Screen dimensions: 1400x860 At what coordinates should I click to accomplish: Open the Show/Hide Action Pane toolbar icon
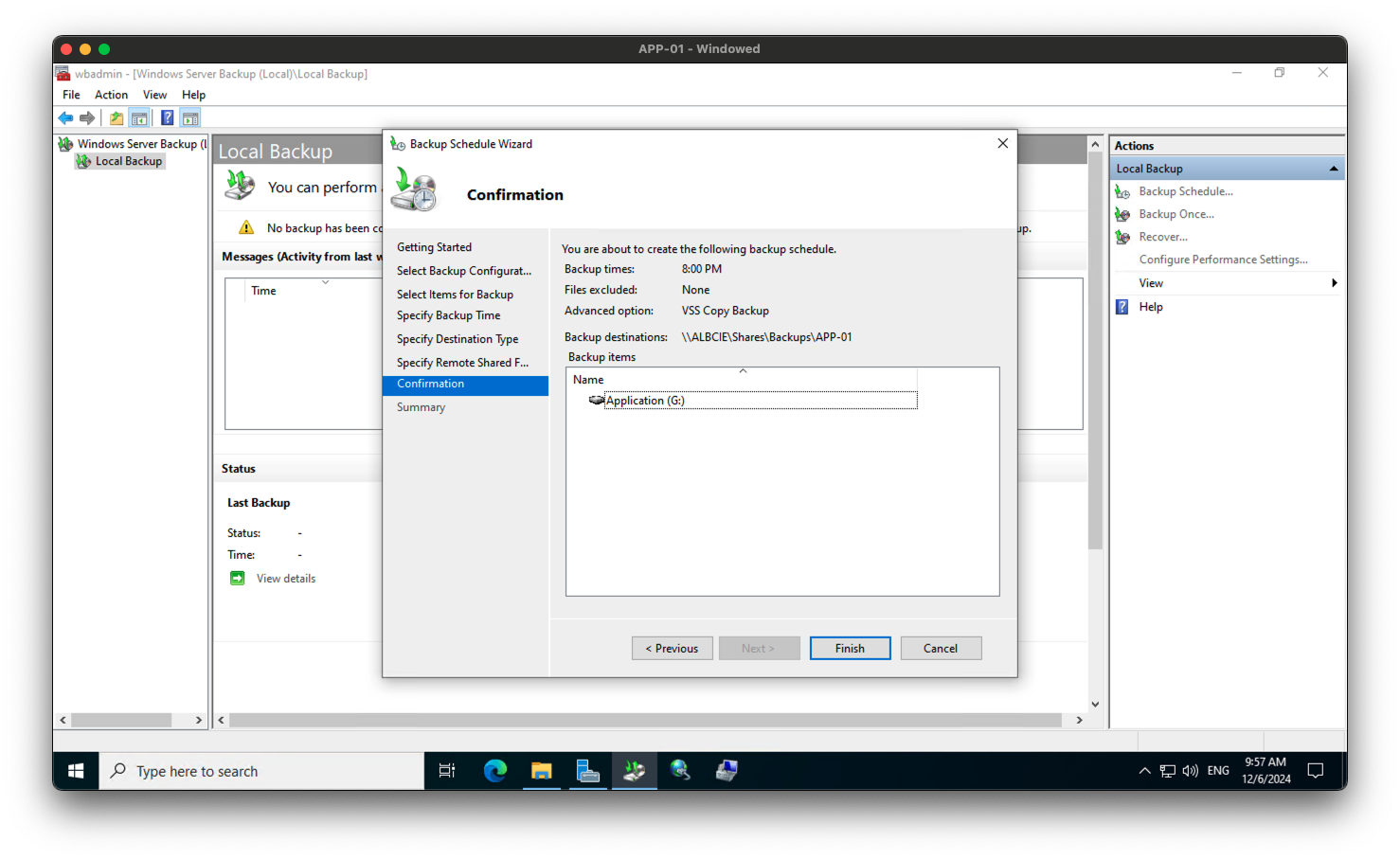pyautogui.click(x=190, y=117)
